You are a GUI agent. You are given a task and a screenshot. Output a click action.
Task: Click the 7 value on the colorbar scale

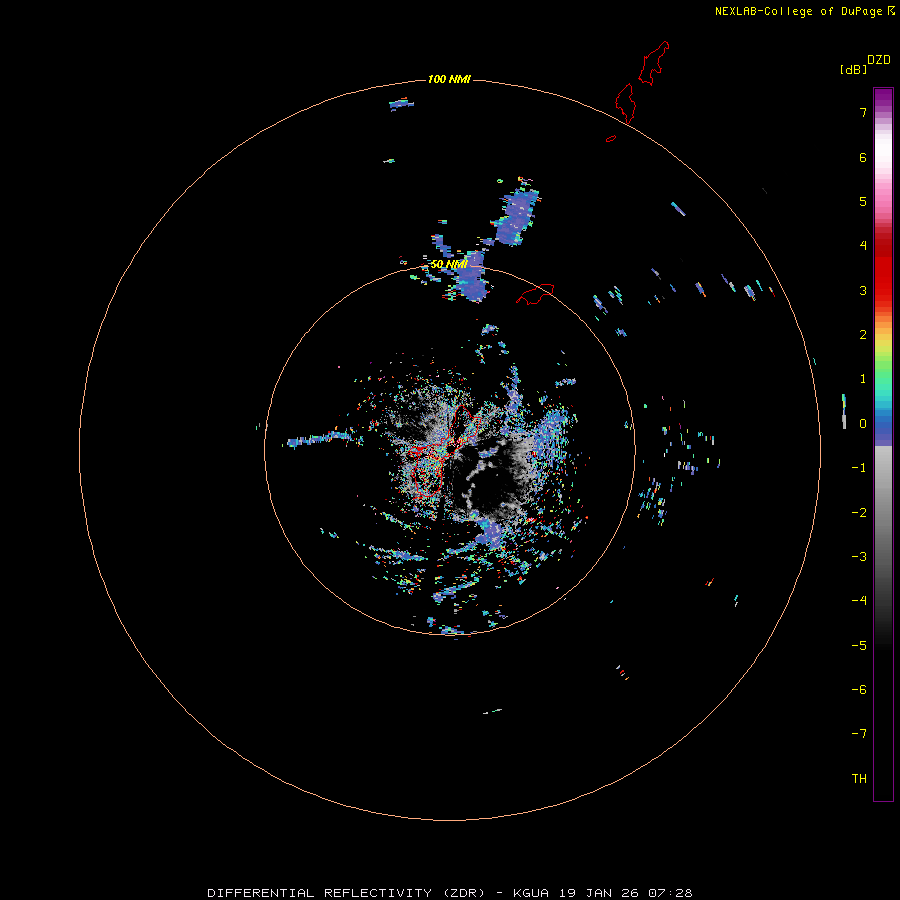[863, 113]
